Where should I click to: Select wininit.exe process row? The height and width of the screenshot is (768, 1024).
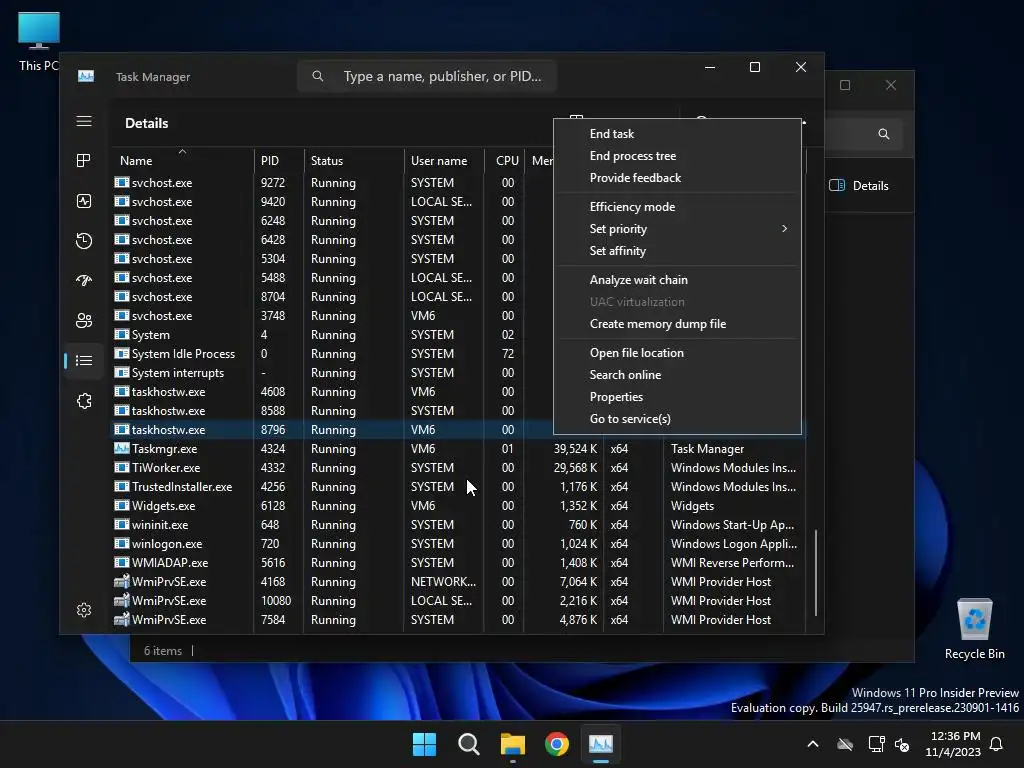point(459,524)
